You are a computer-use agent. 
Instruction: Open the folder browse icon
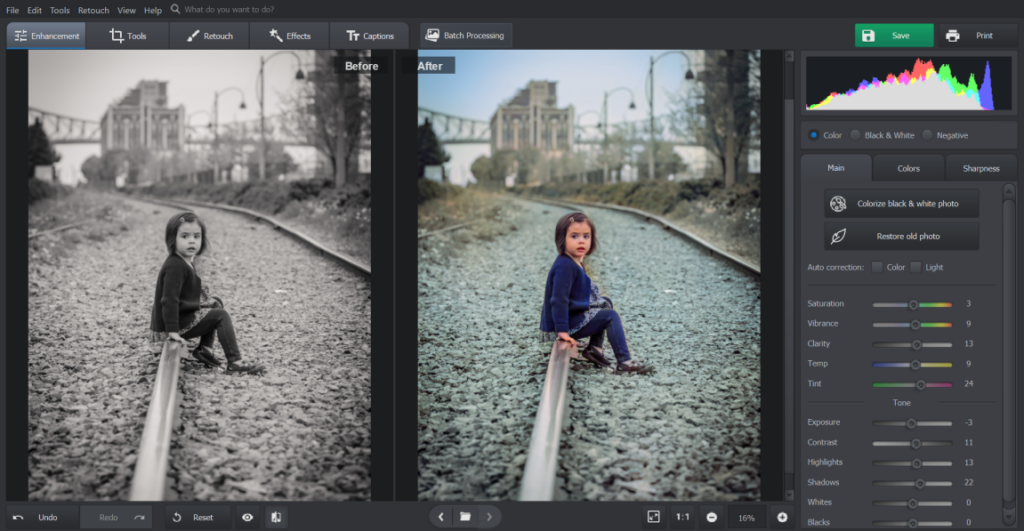click(x=465, y=517)
